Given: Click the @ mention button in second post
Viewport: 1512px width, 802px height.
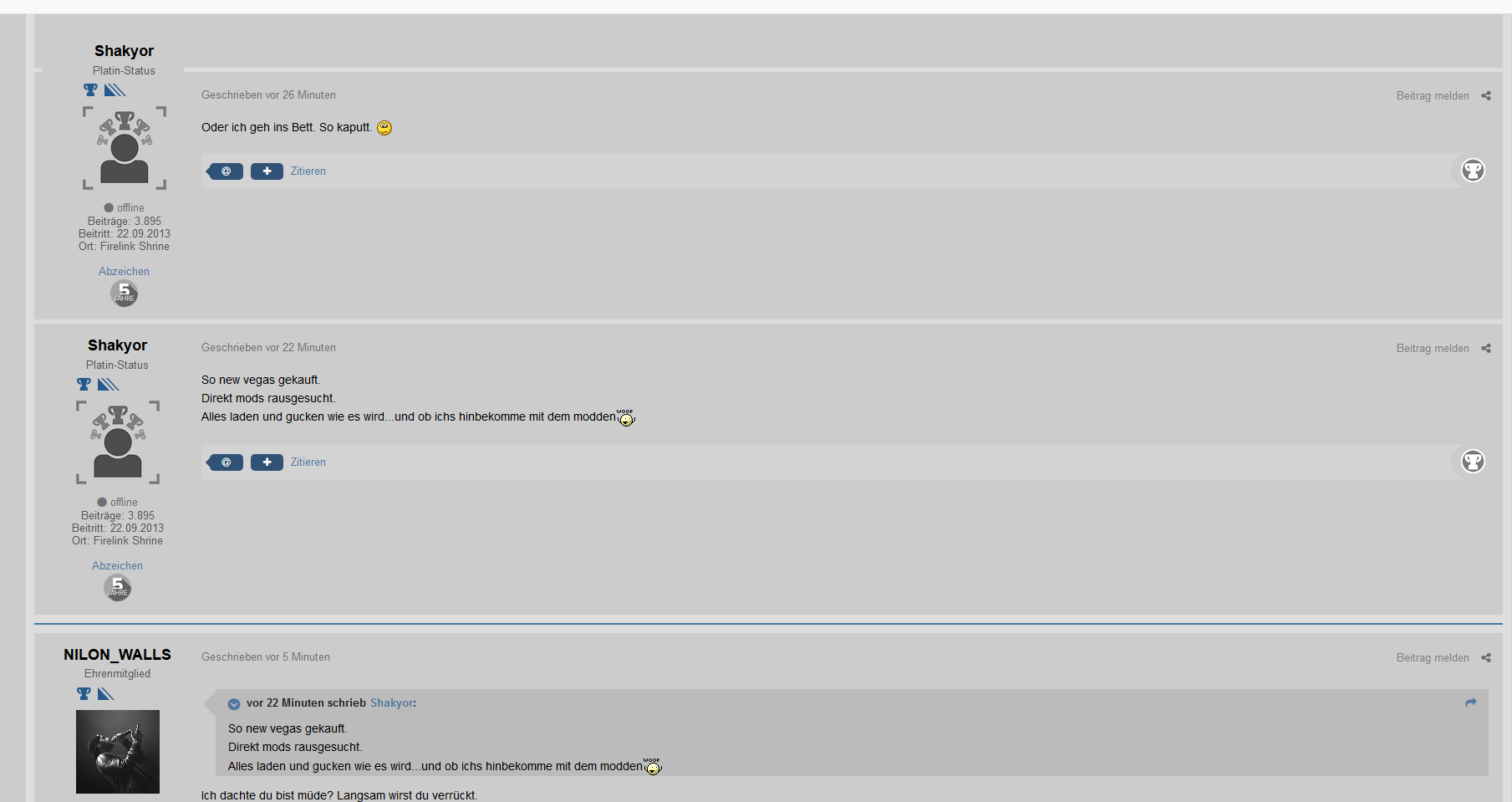Looking at the screenshot, I should [225, 462].
